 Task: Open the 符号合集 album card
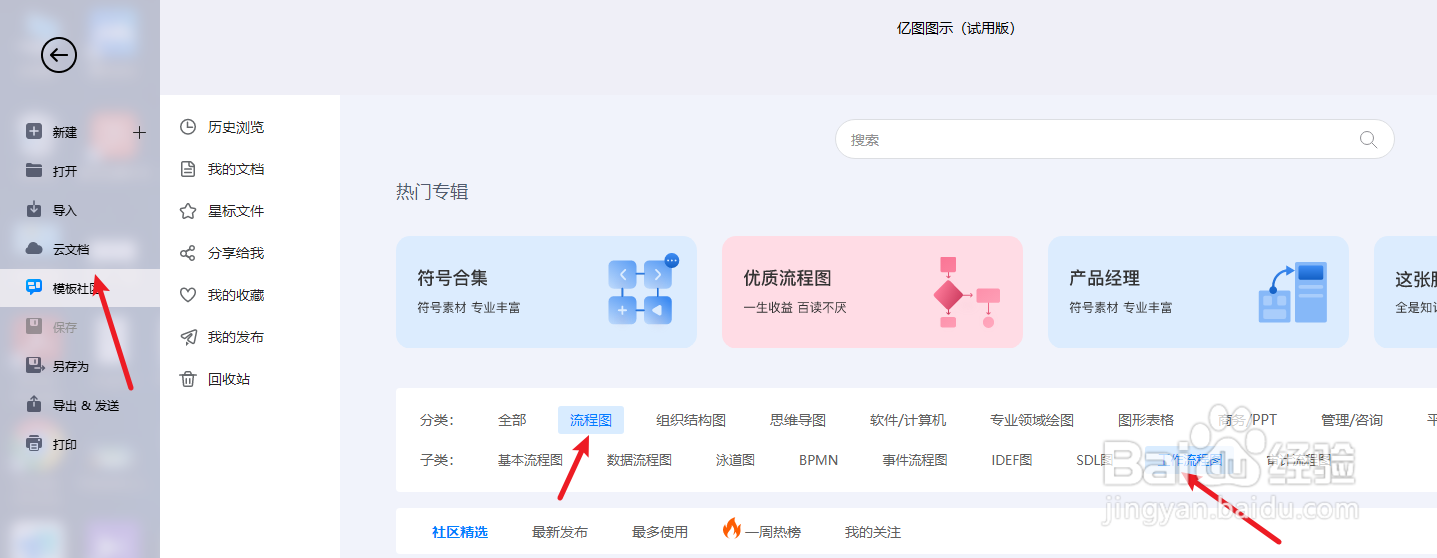[x=546, y=292]
